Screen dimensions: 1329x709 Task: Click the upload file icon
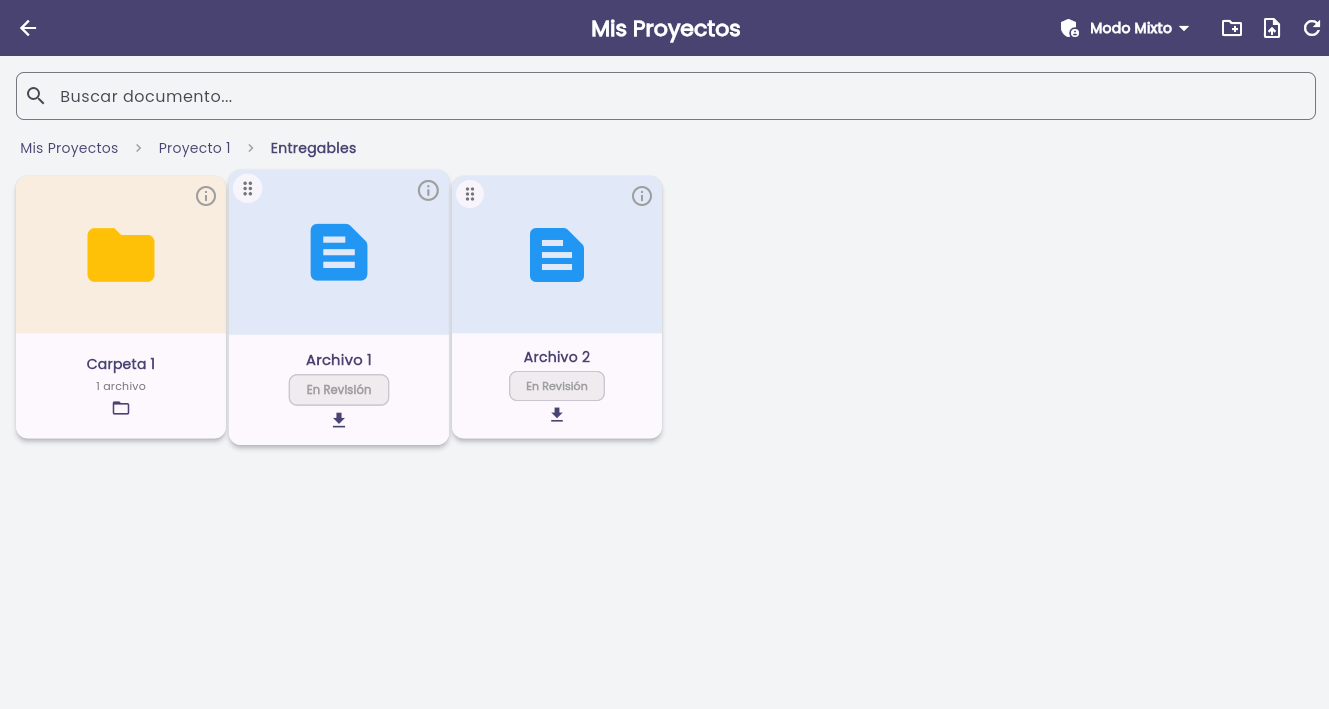1272,28
